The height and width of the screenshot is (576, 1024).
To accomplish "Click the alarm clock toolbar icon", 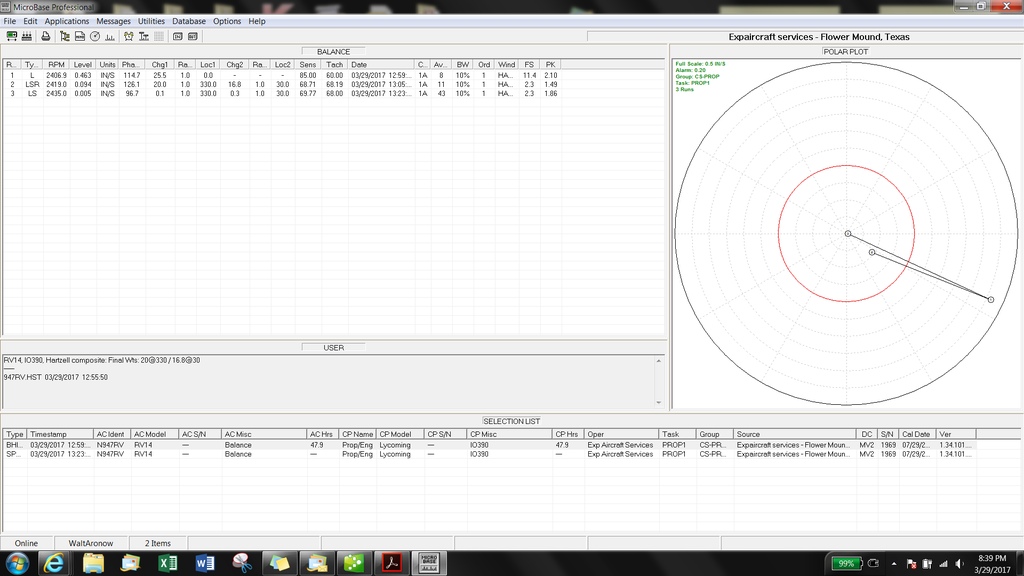I will point(129,36).
